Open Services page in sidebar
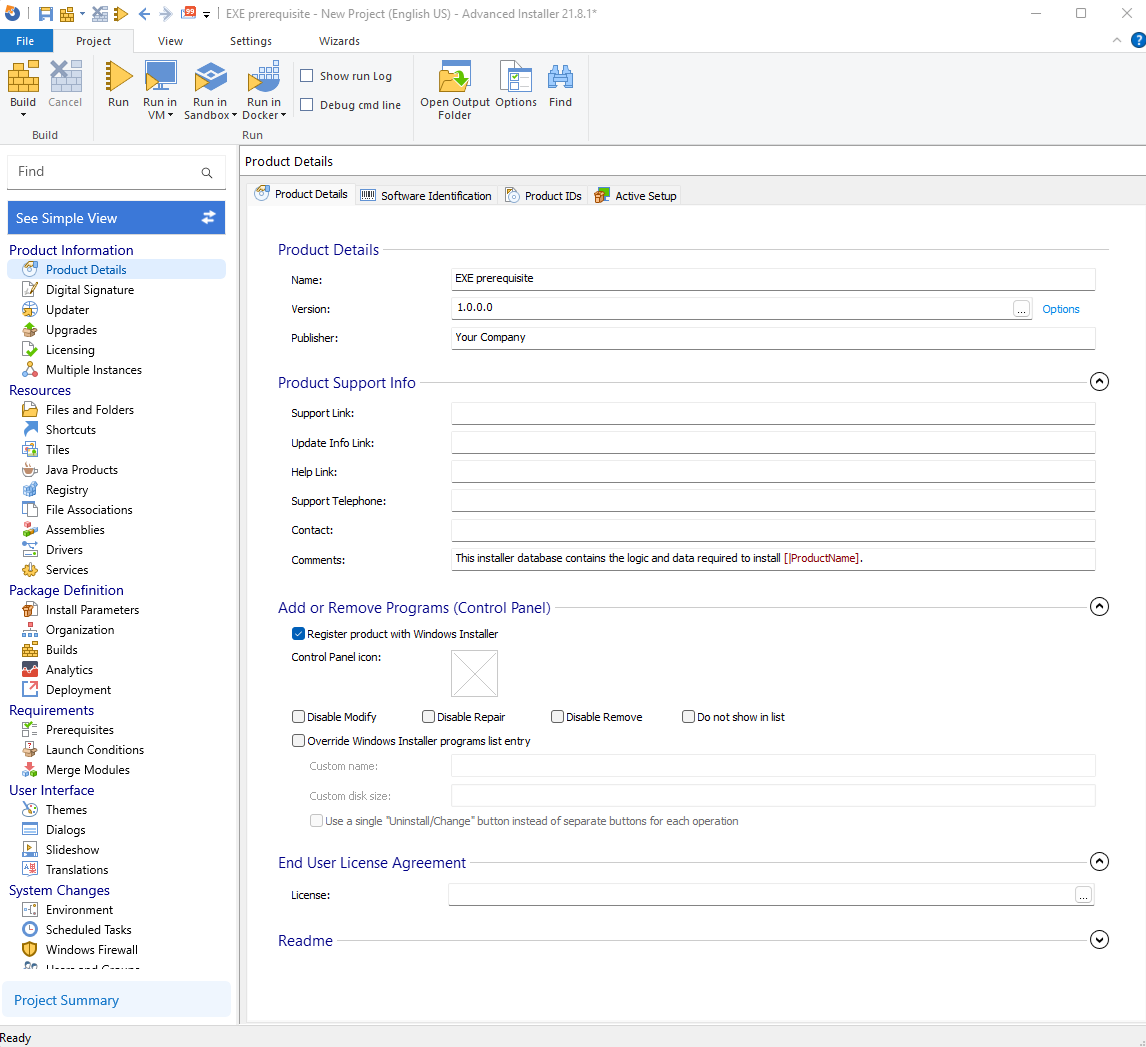Viewport: 1146px width, 1047px height. point(67,570)
